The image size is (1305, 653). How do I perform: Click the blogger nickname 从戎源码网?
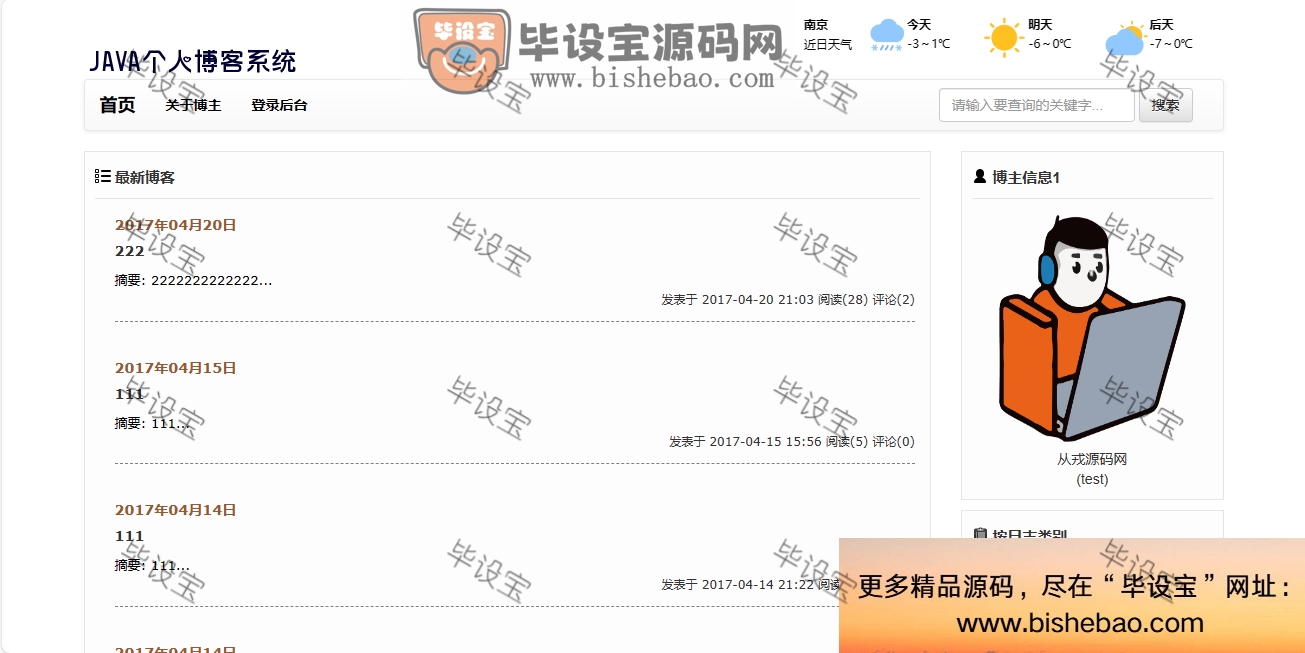point(1092,459)
